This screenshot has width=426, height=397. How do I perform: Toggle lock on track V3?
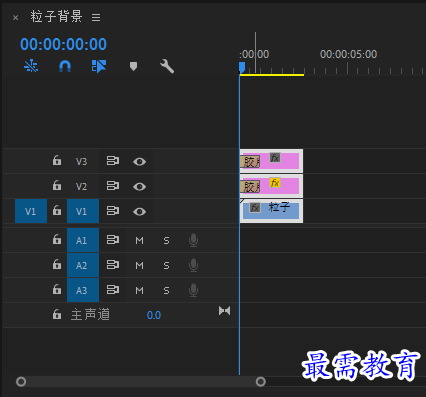(57, 161)
